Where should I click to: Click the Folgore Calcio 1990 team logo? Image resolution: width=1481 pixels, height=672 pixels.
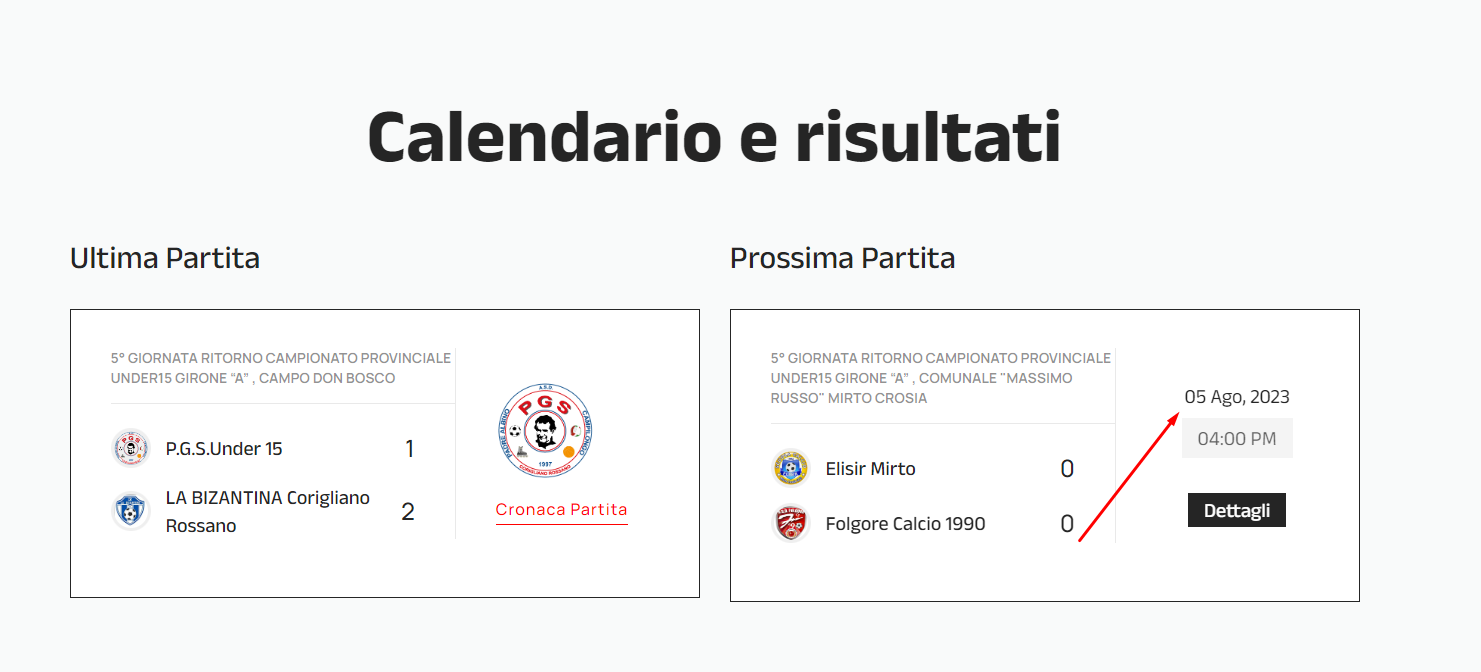[x=791, y=523]
